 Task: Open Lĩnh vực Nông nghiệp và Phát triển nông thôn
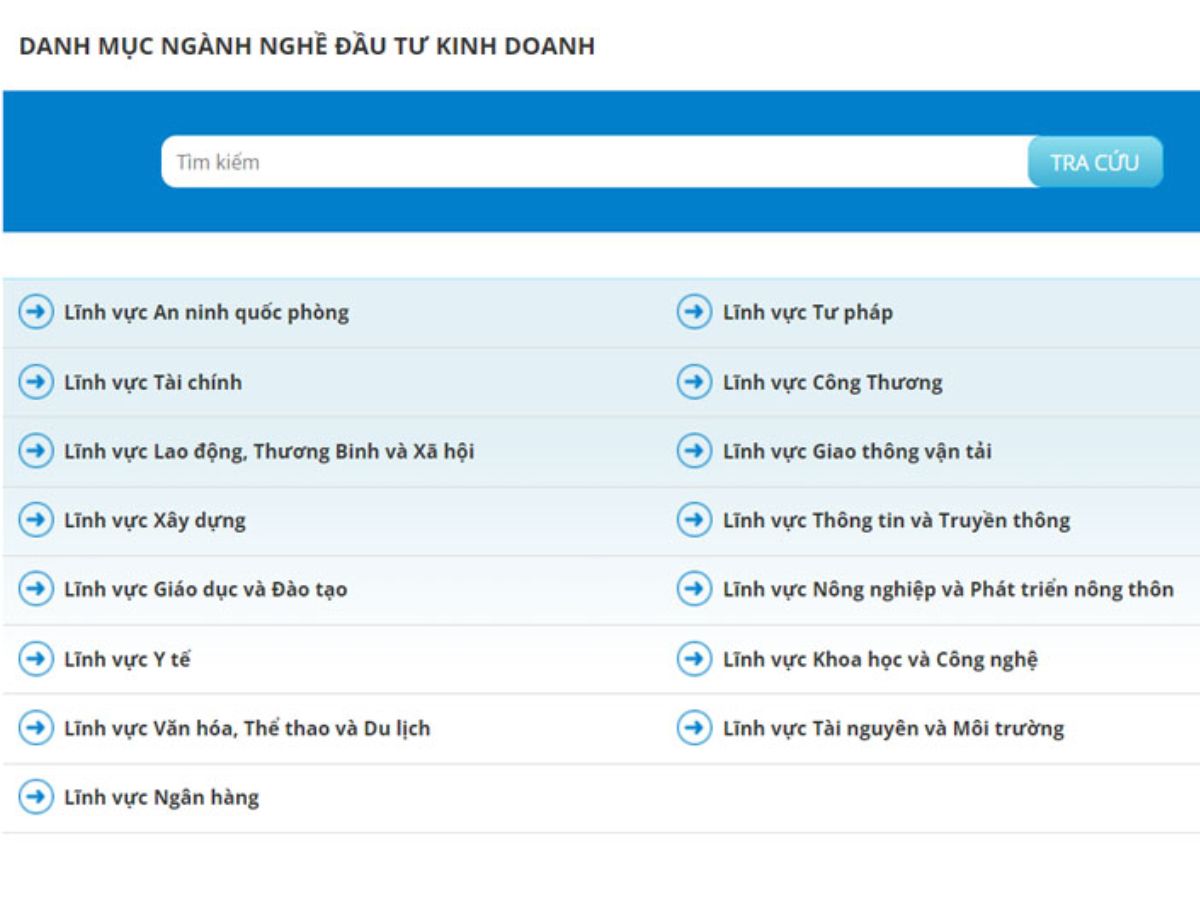point(948,589)
